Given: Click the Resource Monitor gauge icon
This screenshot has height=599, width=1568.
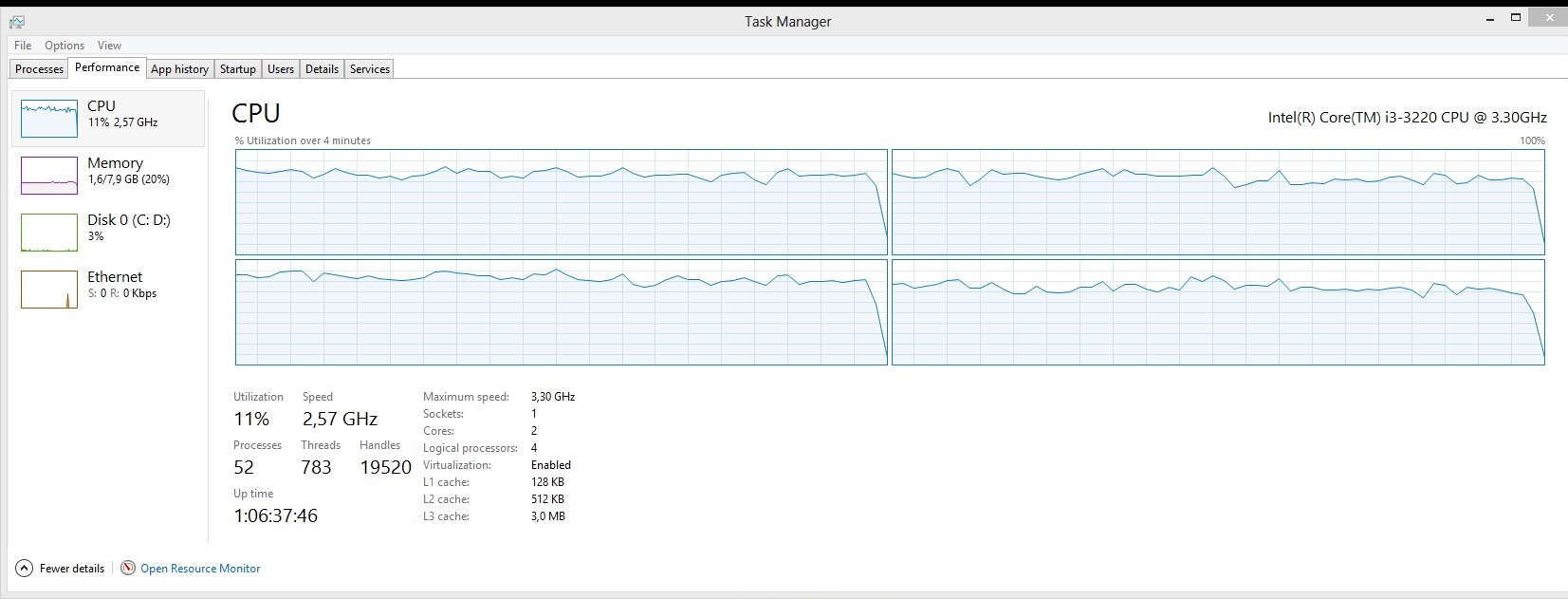Looking at the screenshot, I should [x=128, y=568].
